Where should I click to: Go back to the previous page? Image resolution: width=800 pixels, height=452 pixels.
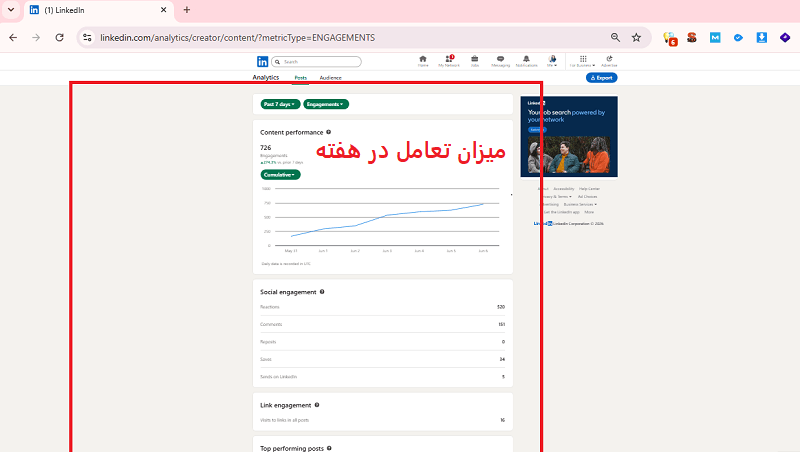pyautogui.click(x=13, y=38)
